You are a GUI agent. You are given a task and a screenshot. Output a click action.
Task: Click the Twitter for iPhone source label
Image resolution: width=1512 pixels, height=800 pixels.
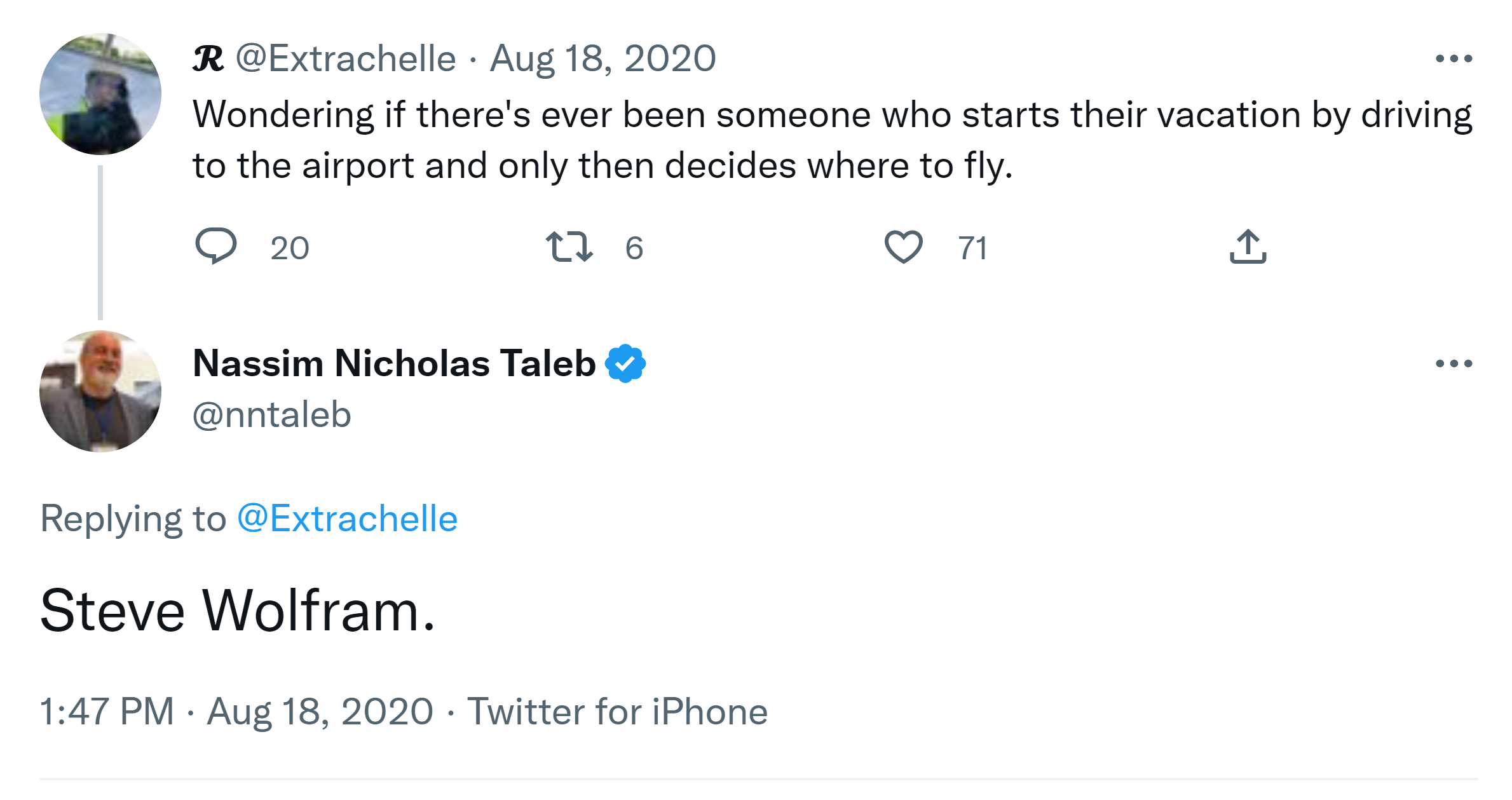[x=617, y=711]
